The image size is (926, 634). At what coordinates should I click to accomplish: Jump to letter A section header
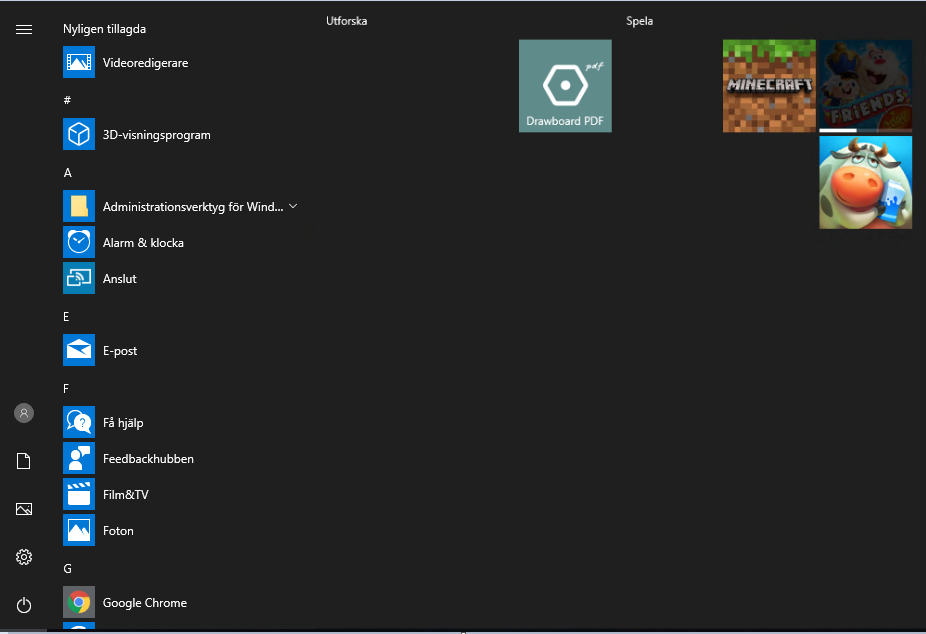68,172
